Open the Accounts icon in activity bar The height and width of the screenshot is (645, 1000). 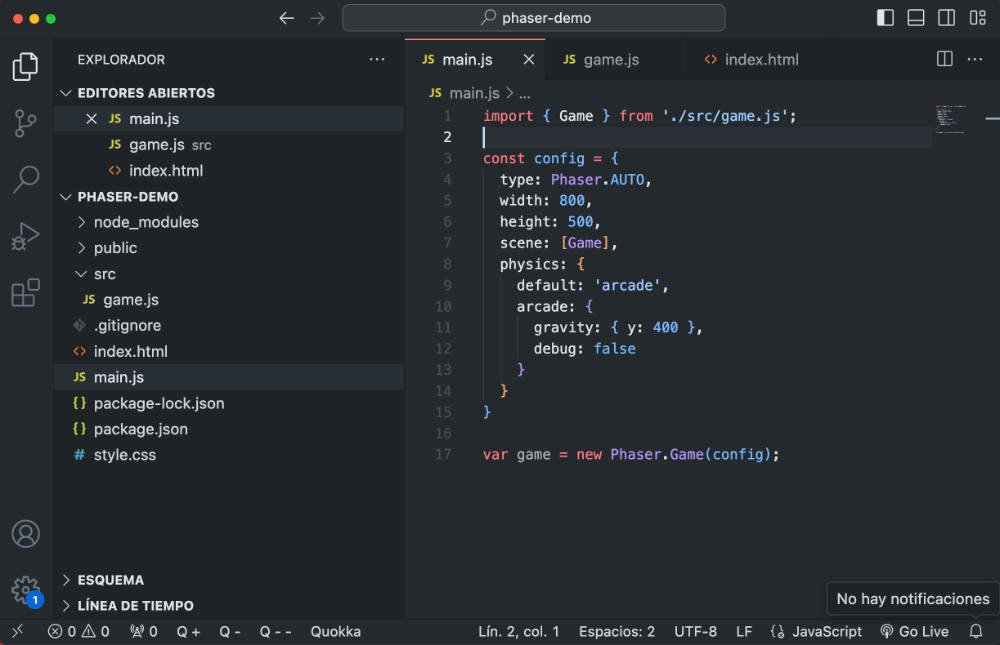click(x=26, y=534)
